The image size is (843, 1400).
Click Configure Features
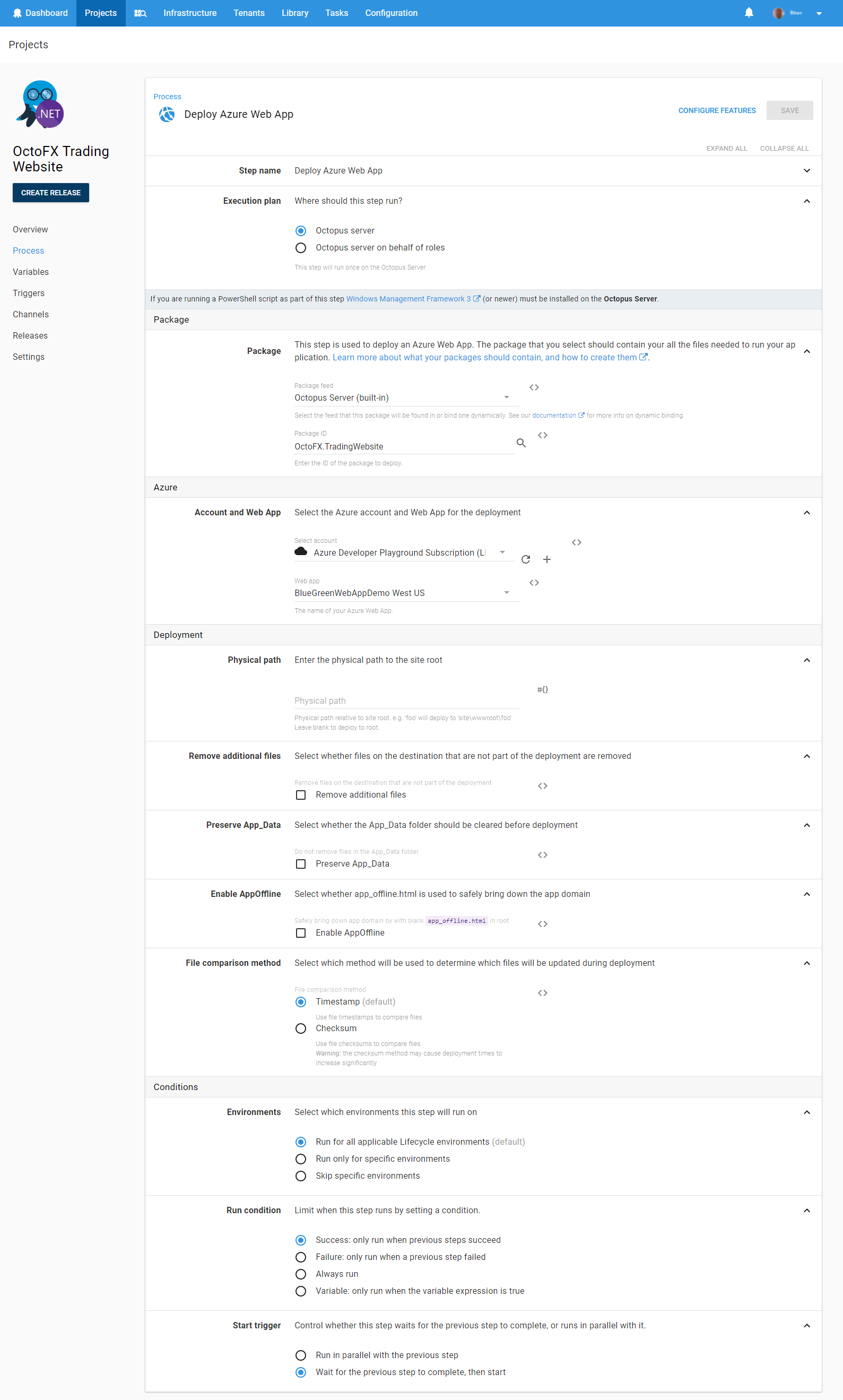[716, 111]
